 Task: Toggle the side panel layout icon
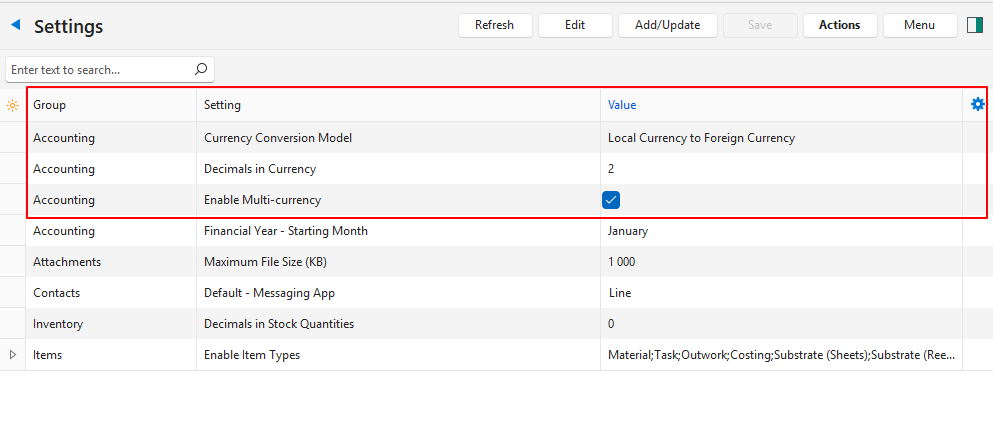pyautogui.click(x=974, y=25)
